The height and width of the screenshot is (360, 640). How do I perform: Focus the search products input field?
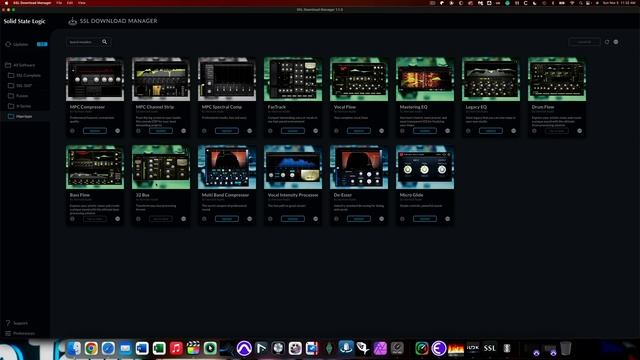83,42
